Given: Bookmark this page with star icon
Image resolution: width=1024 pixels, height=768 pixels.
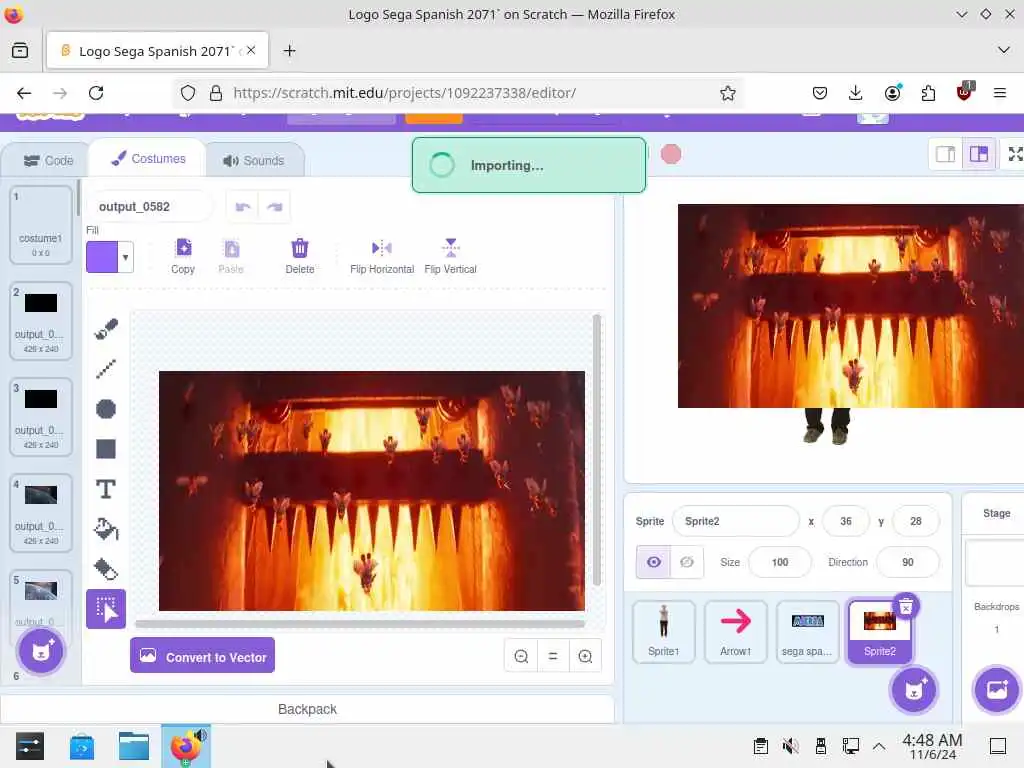Looking at the screenshot, I should 728,93.
